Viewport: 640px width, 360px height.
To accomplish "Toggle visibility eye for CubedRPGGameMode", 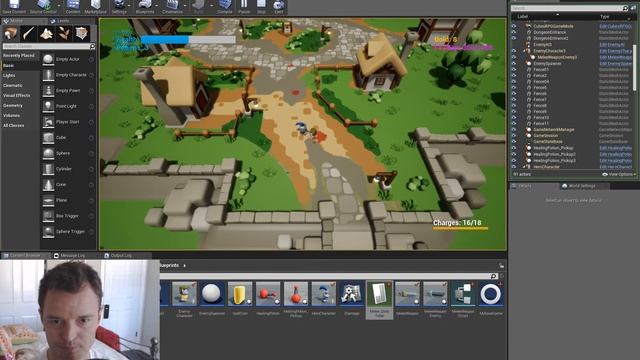I will [514, 26].
